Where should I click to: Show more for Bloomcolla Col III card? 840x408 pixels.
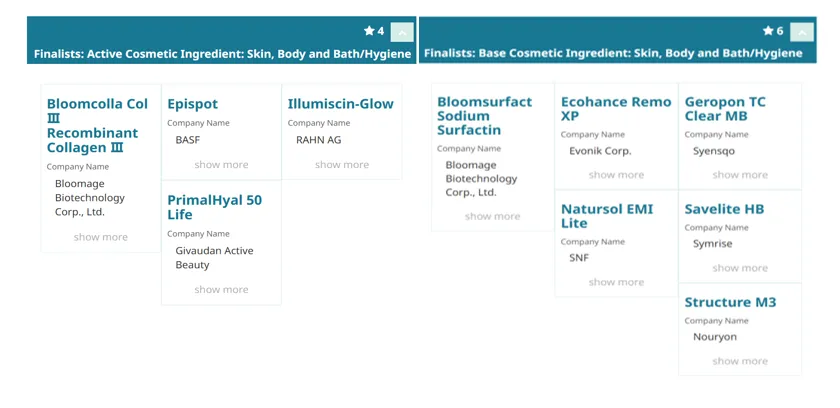tap(100, 238)
